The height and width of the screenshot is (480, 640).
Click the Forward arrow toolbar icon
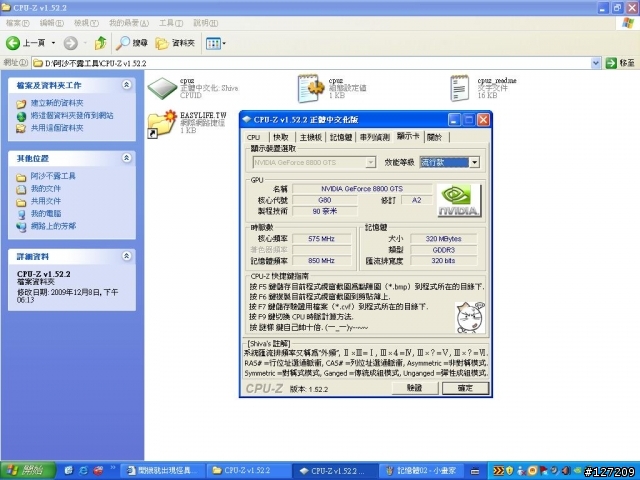coord(71,43)
